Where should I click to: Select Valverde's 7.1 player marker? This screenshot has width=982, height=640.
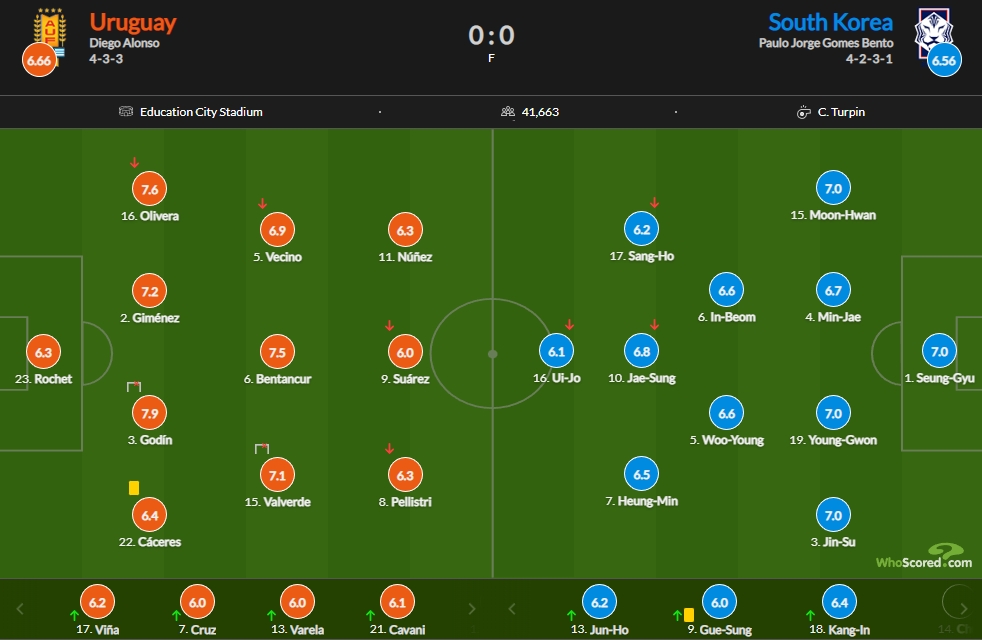[x=277, y=475]
